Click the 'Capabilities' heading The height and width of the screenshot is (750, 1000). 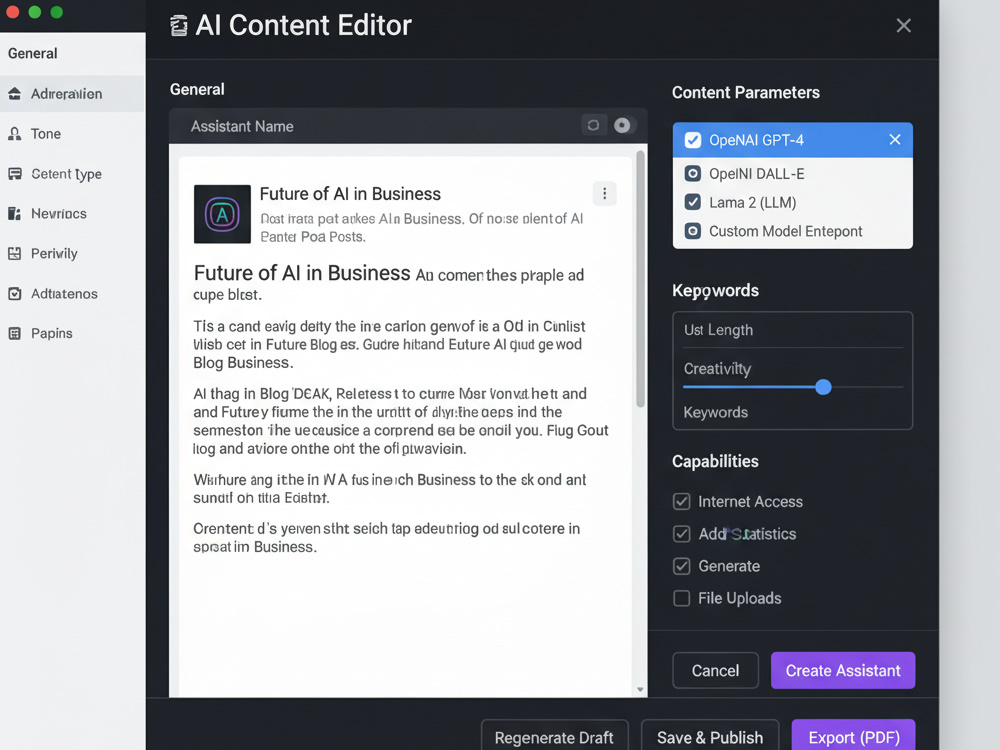click(x=715, y=461)
